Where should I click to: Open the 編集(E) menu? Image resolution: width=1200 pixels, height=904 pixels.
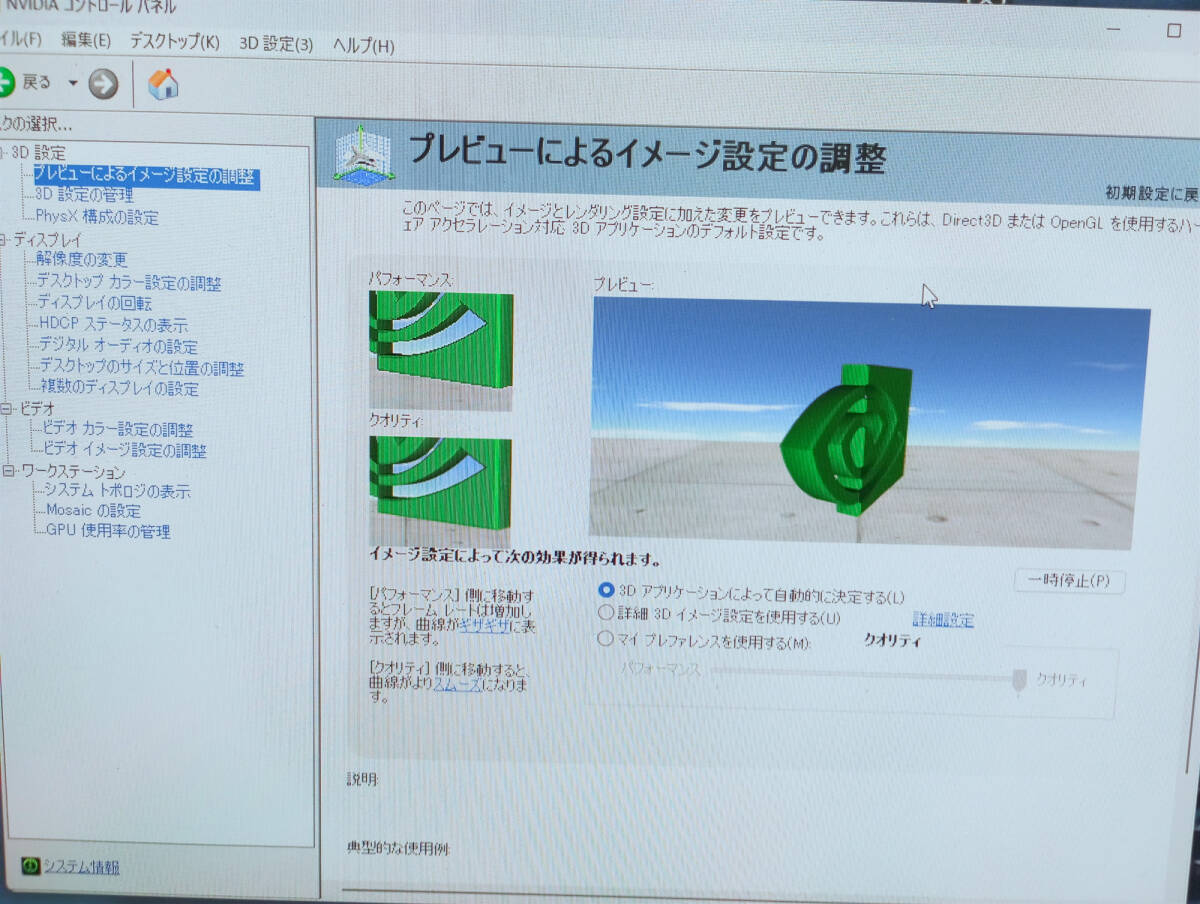[86, 41]
